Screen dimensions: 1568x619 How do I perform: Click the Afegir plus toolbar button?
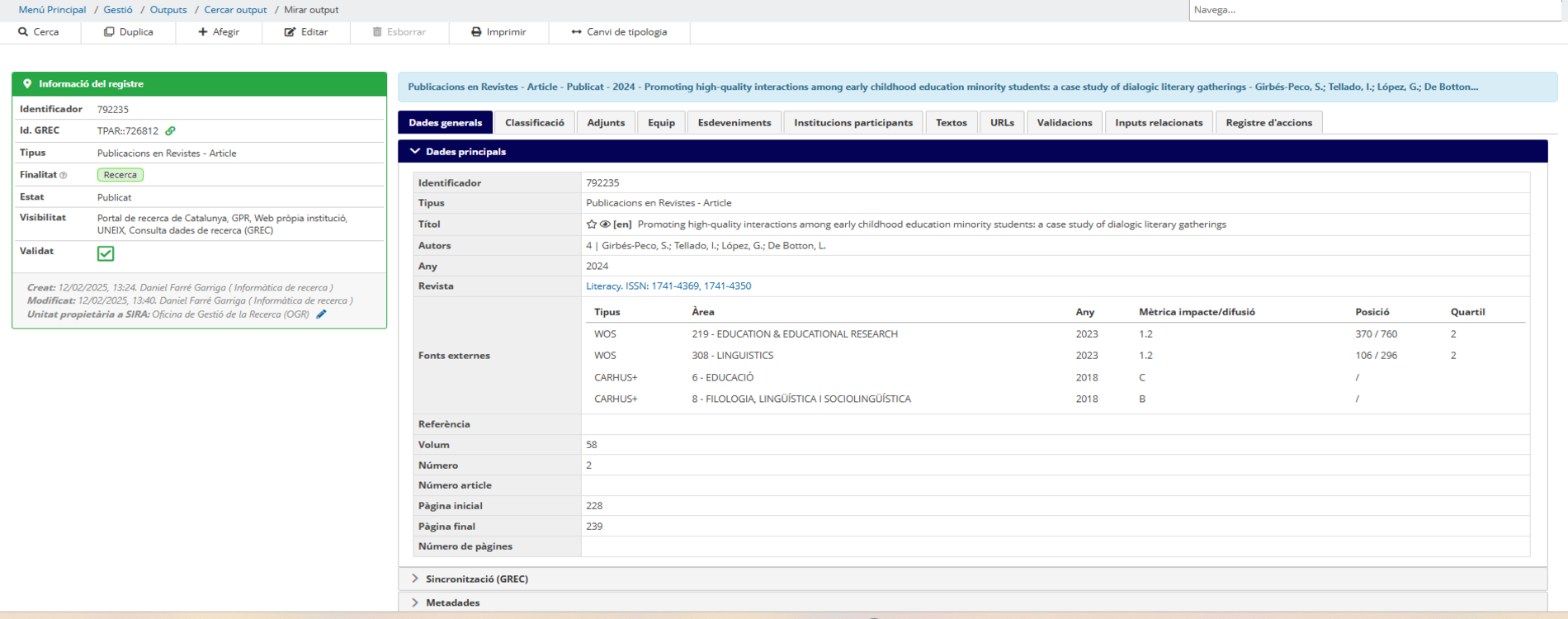(x=219, y=32)
